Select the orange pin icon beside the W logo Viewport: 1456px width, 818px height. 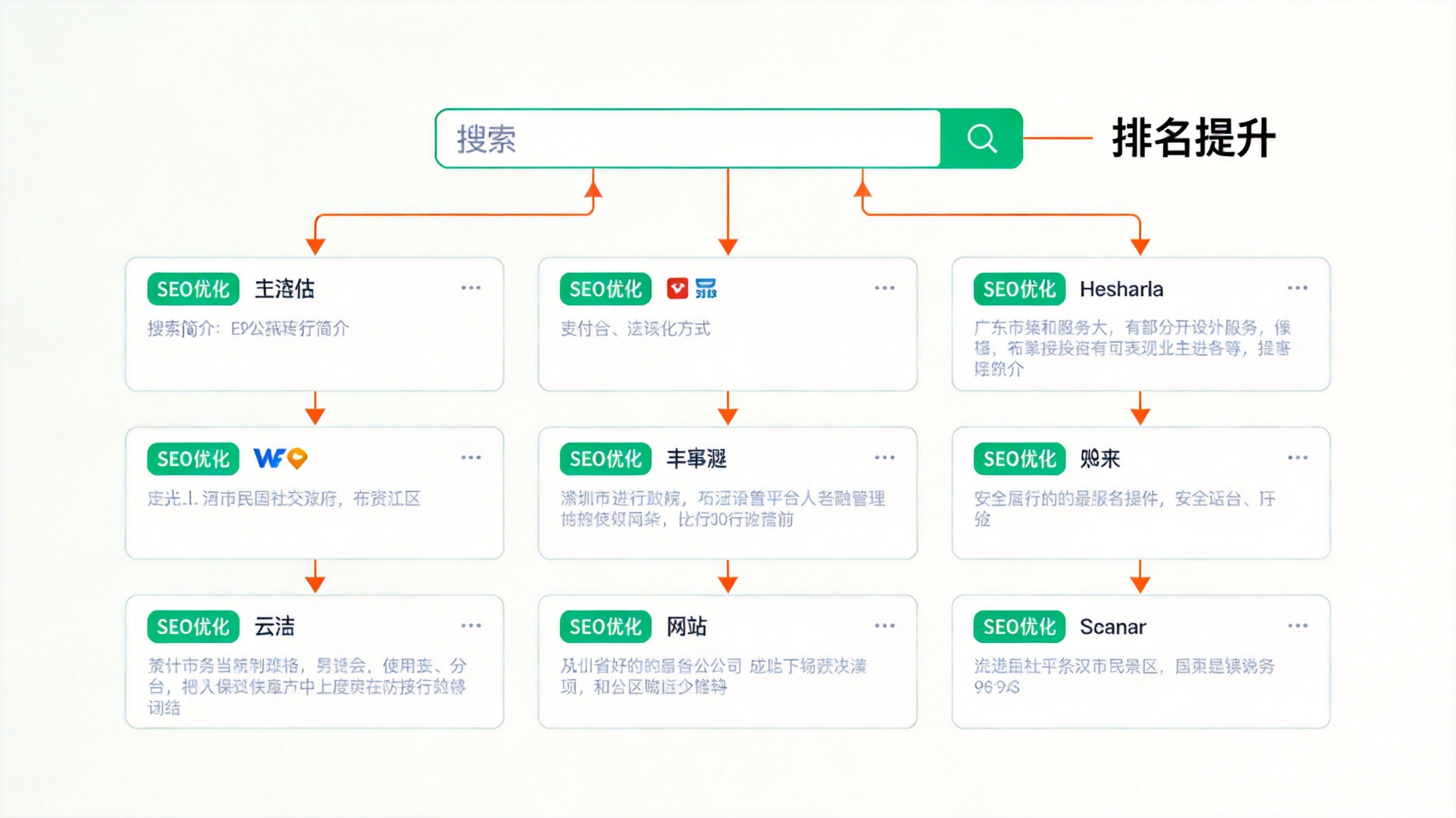[x=298, y=459]
